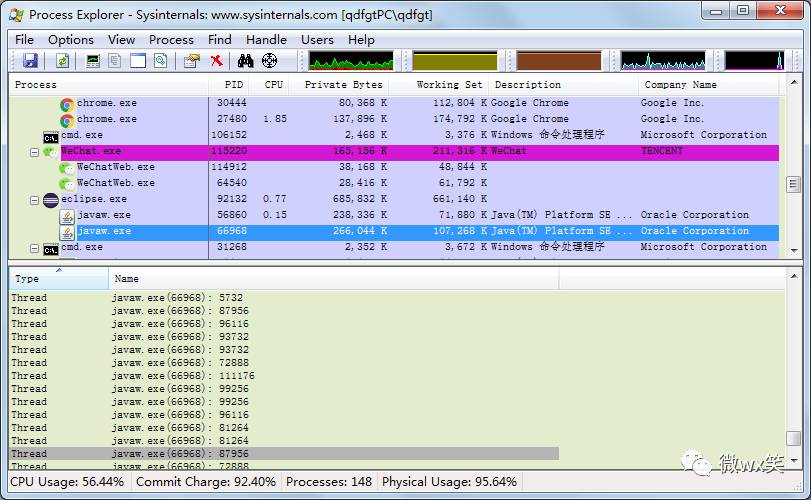Image resolution: width=811 pixels, height=500 pixels.
Task: Sort by the Working Set column header
Action: click(x=439, y=85)
